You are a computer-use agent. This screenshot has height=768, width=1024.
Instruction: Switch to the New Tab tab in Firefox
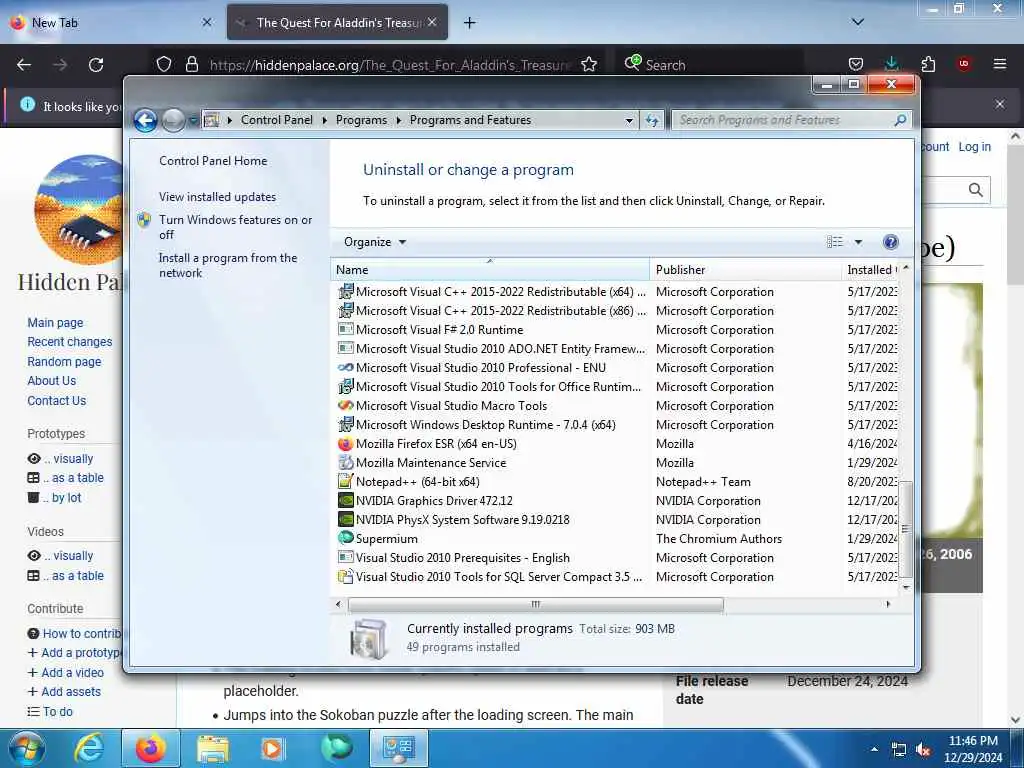pyautogui.click(x=111, y=22)
